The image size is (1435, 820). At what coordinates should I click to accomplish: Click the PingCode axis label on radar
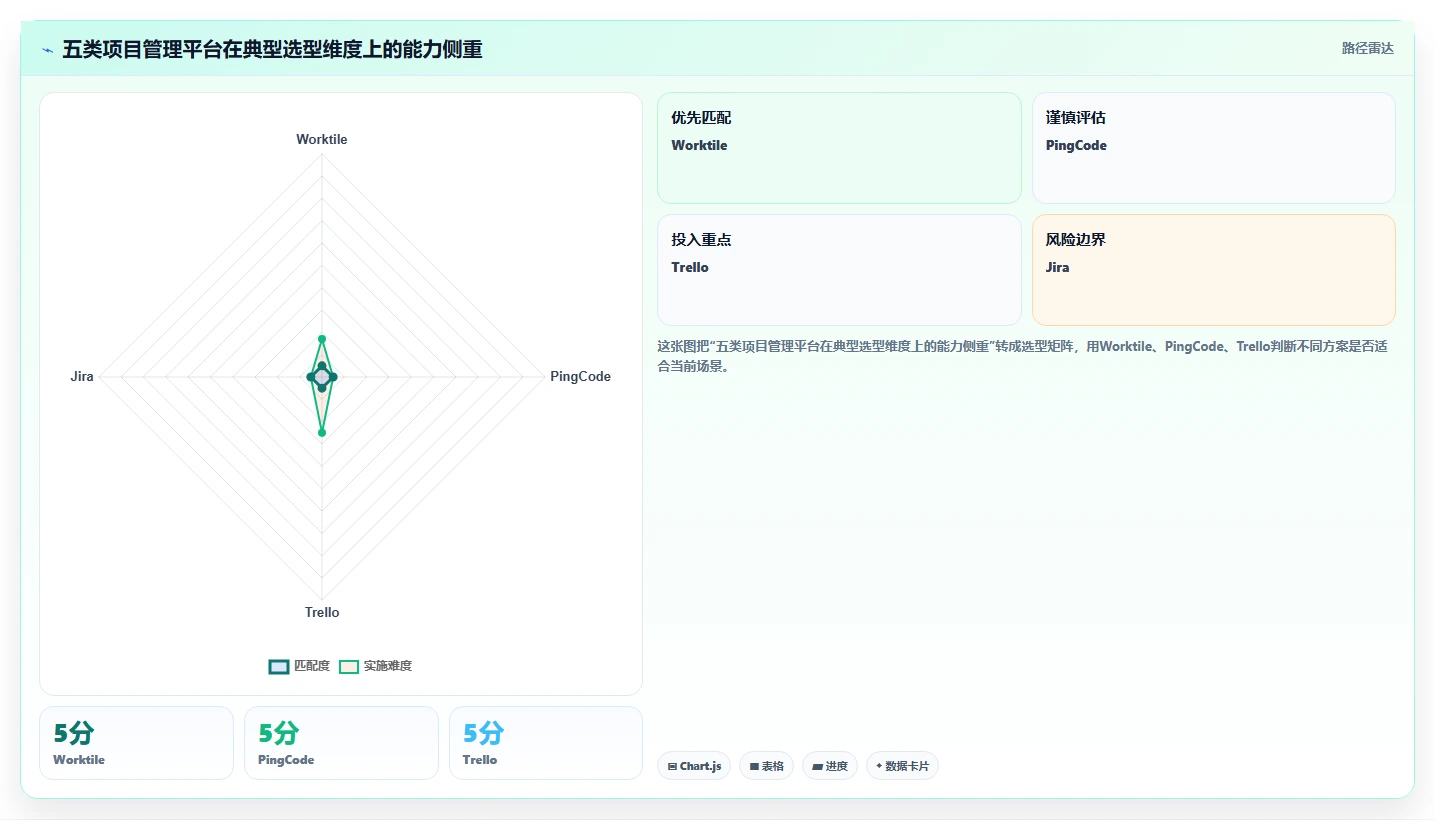pyautogui.click(x=580, y=376)
